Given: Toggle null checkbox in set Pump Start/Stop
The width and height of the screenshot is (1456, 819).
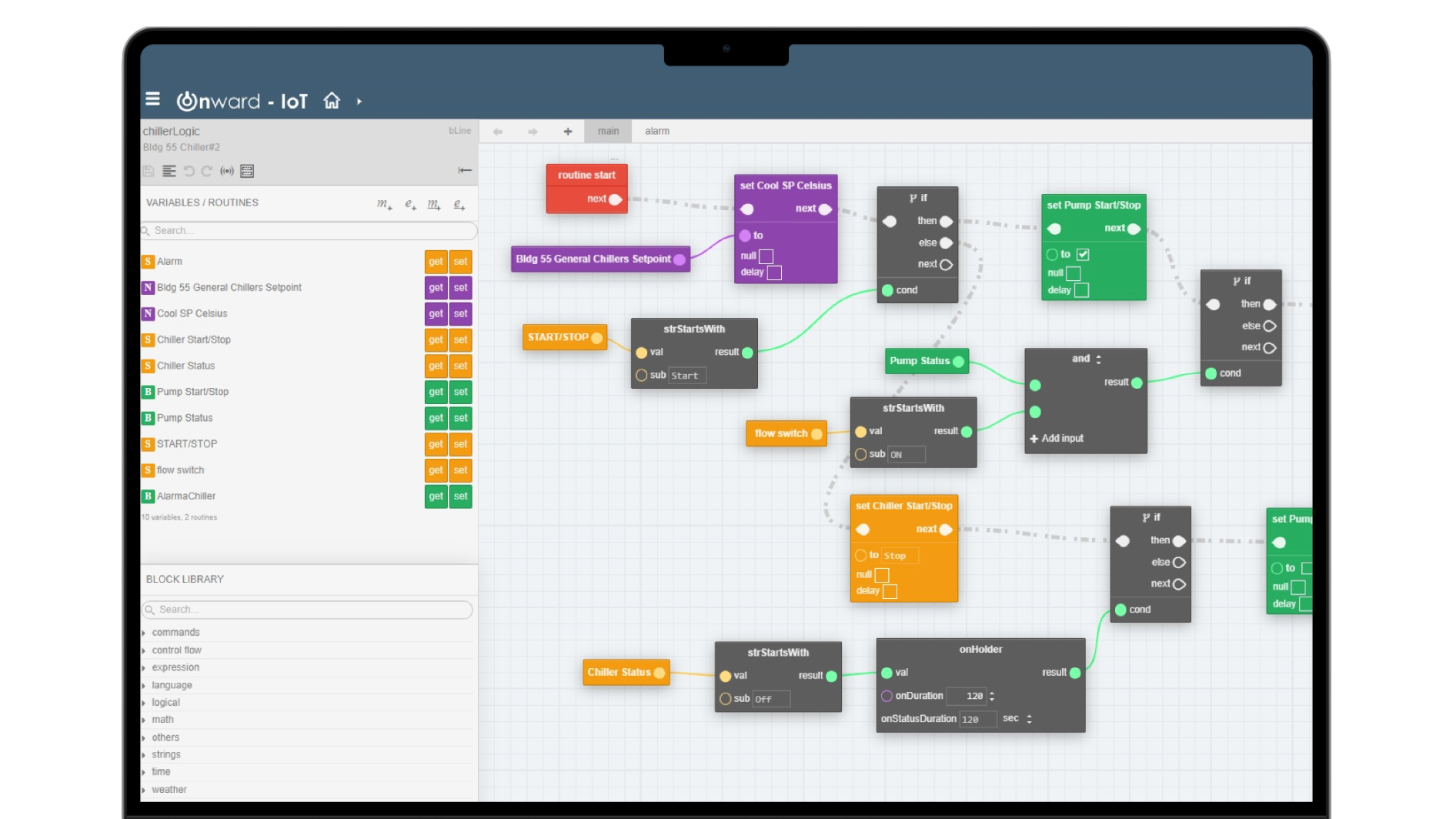Looking at the screenshot, I should click(x=1074, y=273).
